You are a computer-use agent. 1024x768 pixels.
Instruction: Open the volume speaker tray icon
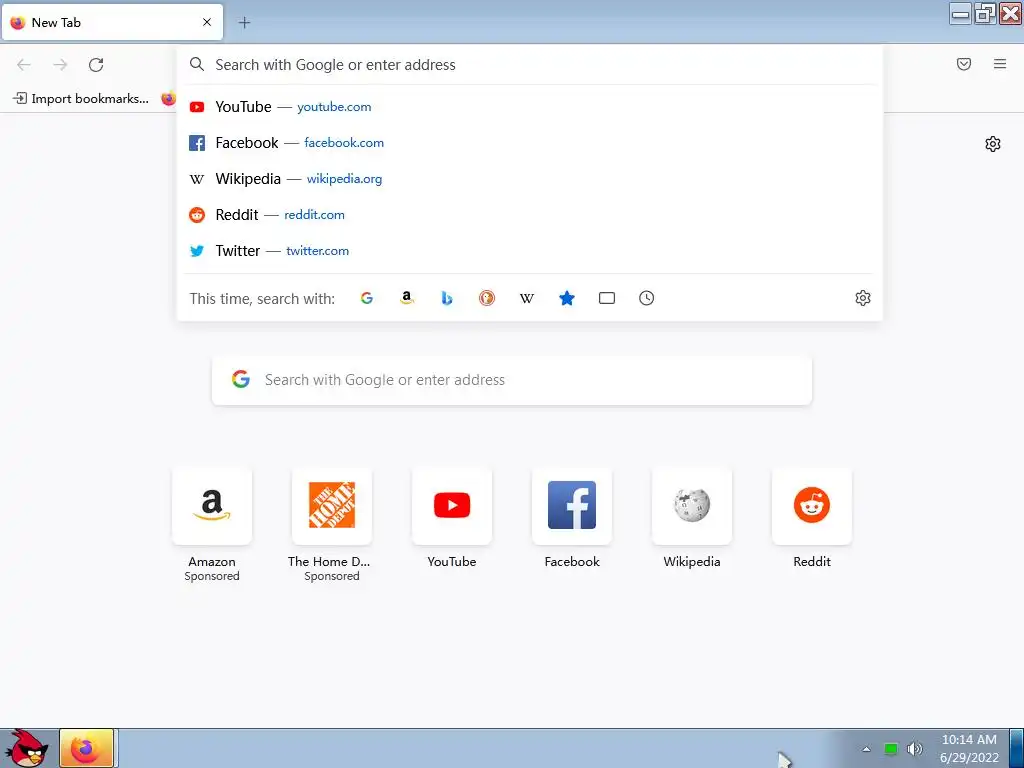pyautogui.click(x=914, y=749)
